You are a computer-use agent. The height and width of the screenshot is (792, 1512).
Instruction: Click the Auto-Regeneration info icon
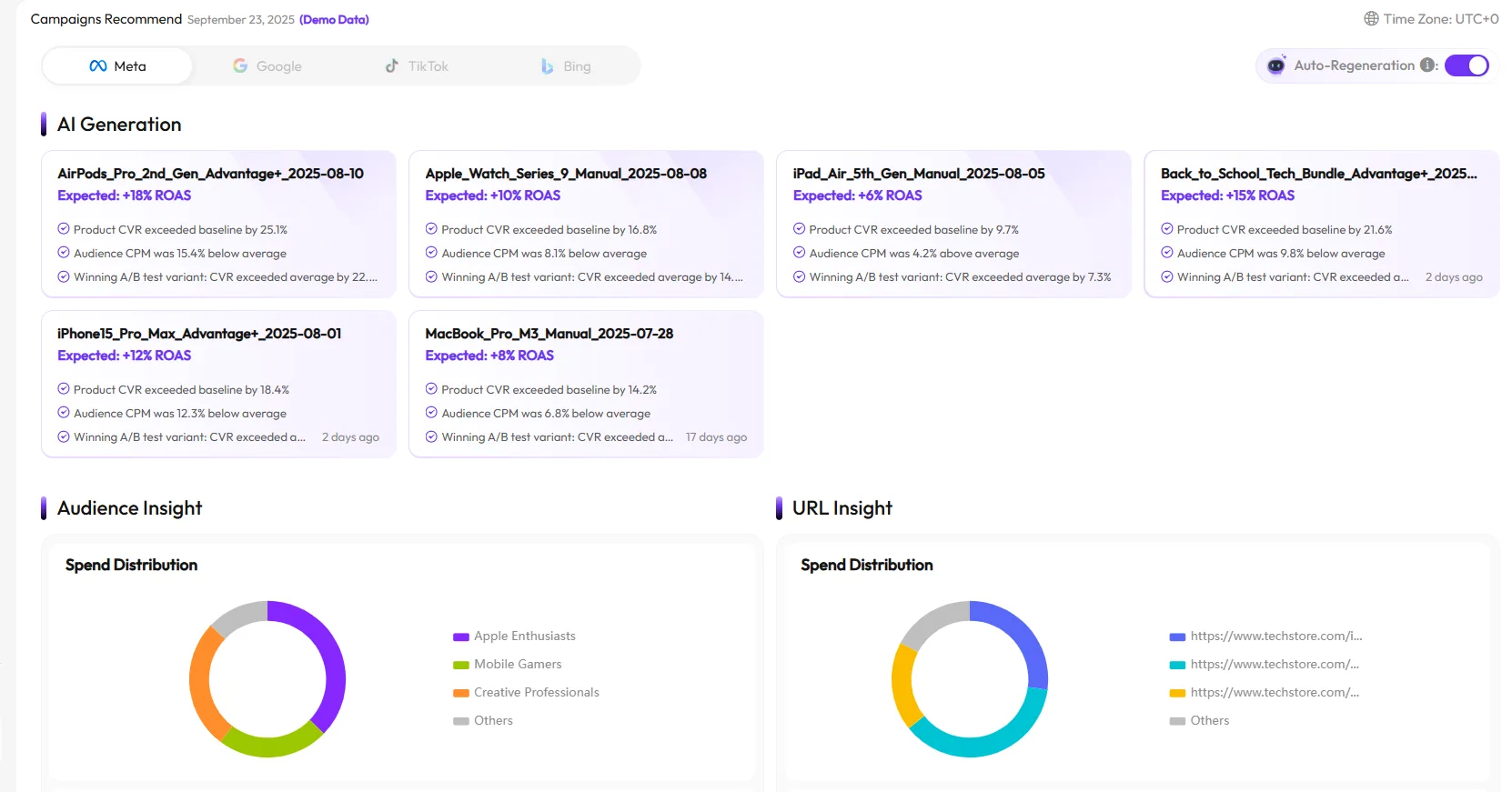[1427, 65]
